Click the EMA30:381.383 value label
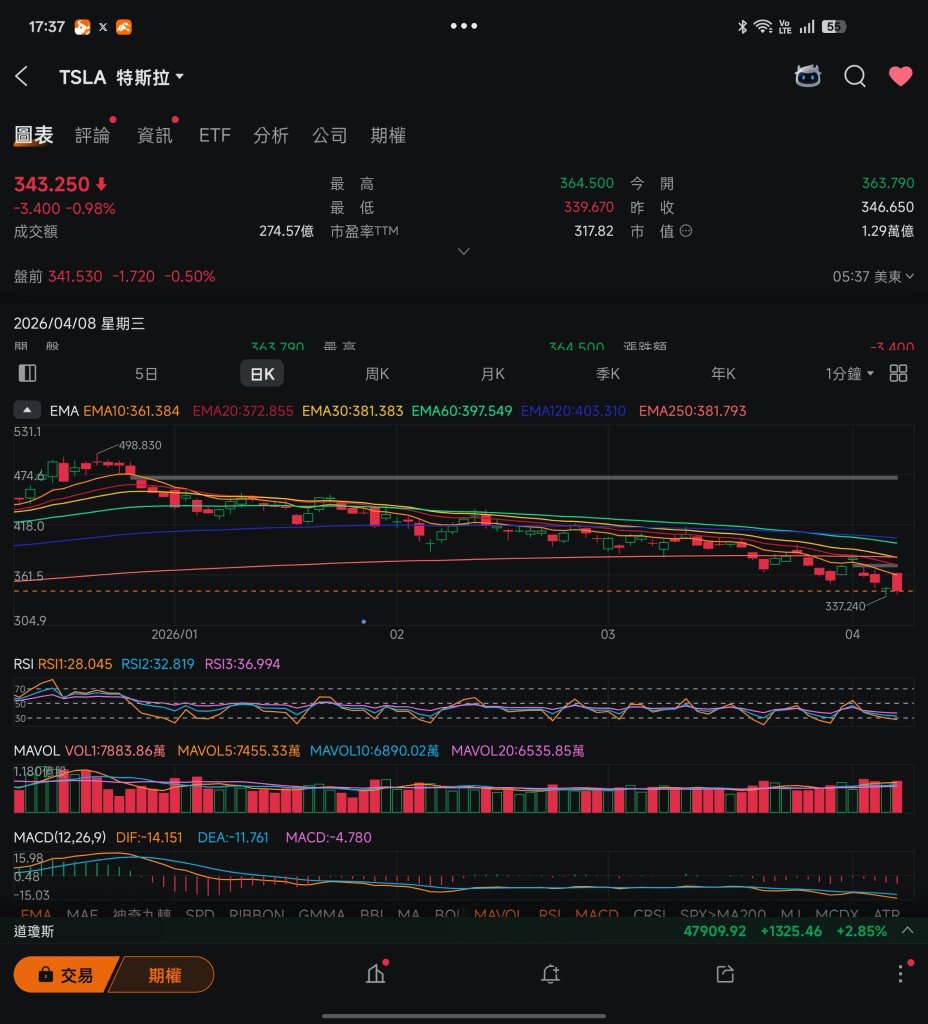This screenshot has height=1024, width=928. (353, 411)
